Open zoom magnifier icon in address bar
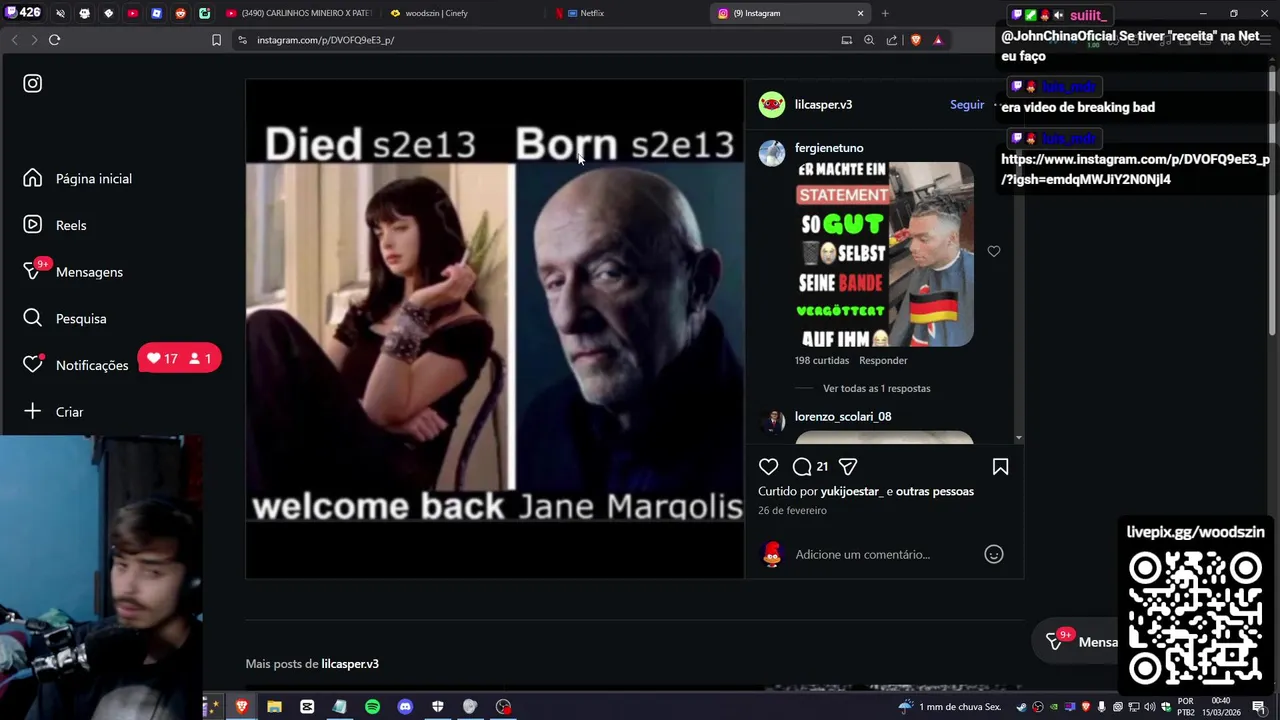This screenshot has width=1280, height=720. (869, 40)
